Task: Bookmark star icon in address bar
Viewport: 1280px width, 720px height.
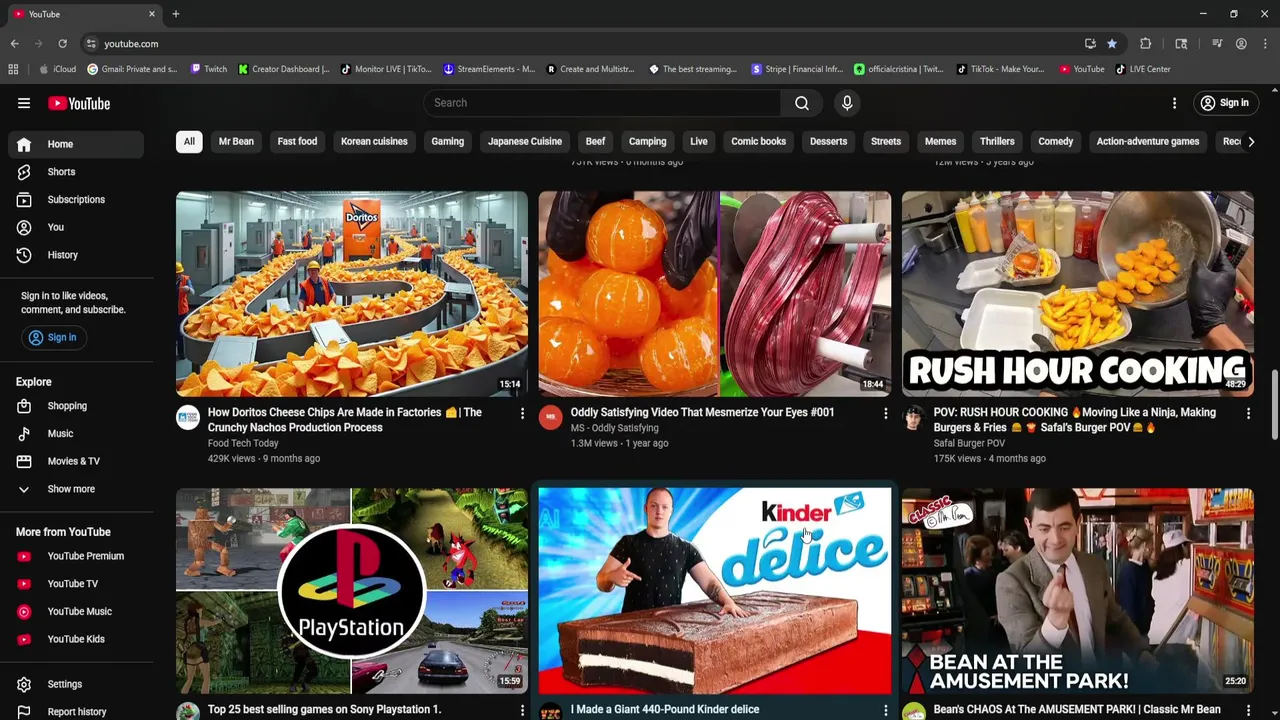Action: [1111, 44]
